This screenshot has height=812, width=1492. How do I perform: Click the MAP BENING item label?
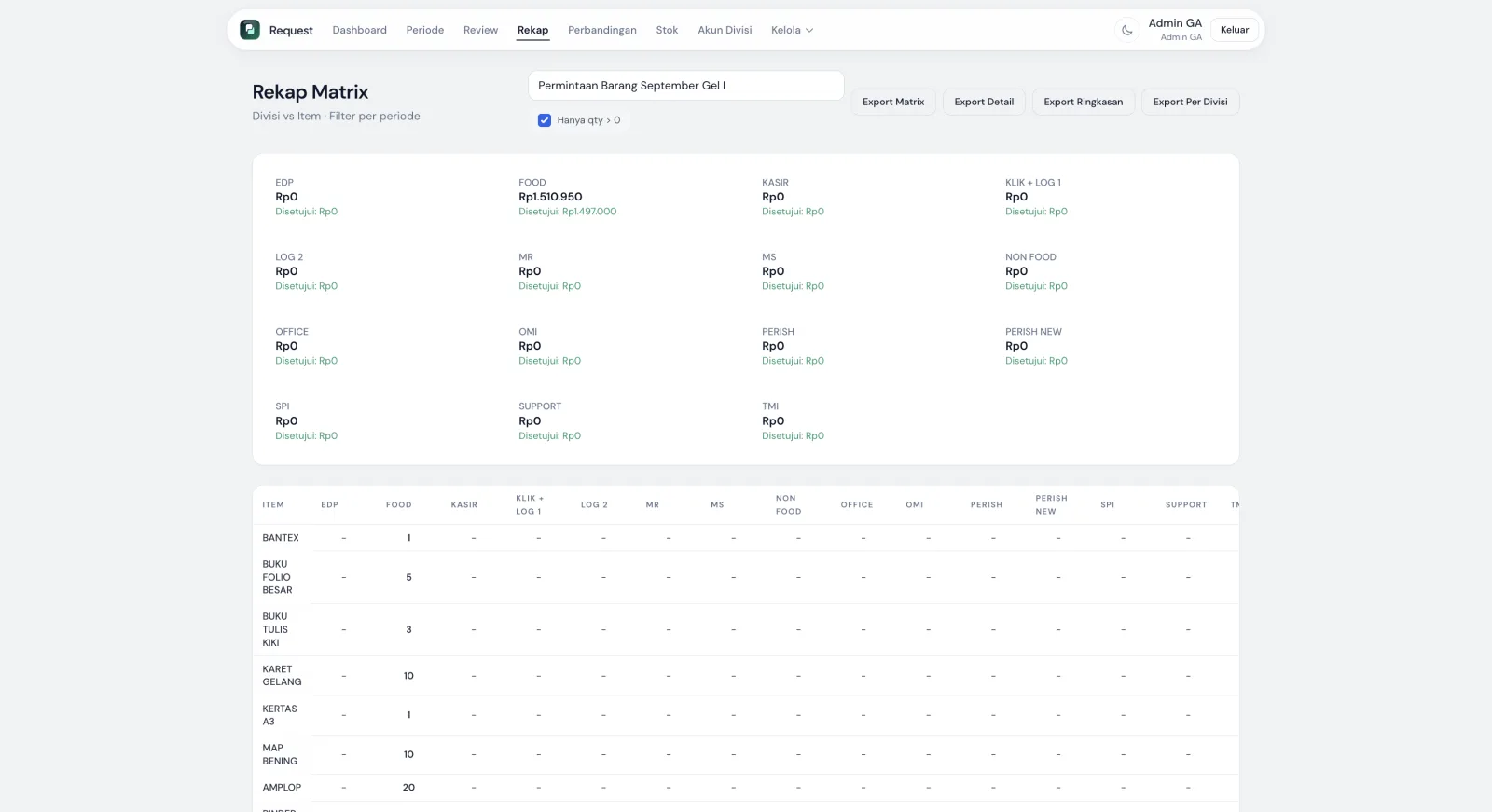click(x=280, y=754)
